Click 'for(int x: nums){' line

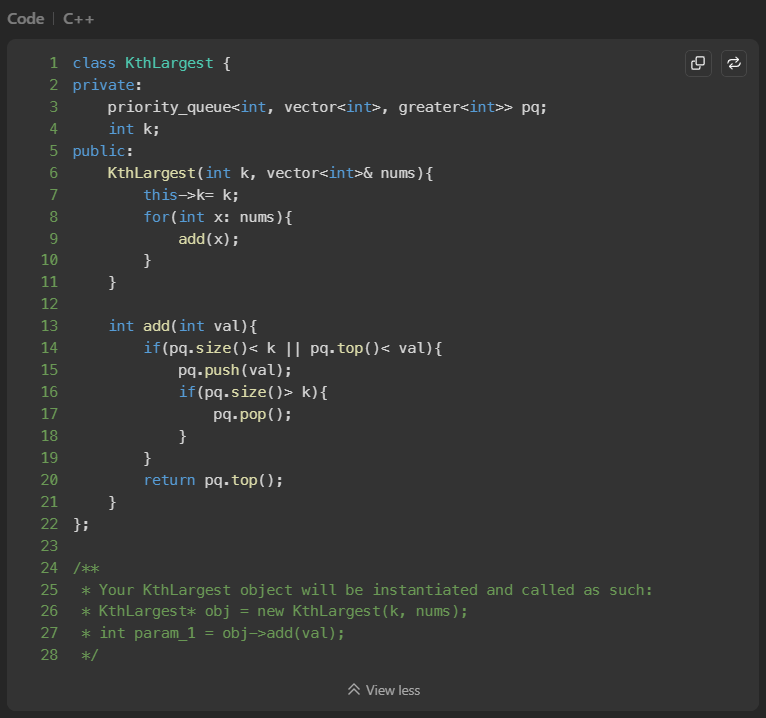(217, 217)
